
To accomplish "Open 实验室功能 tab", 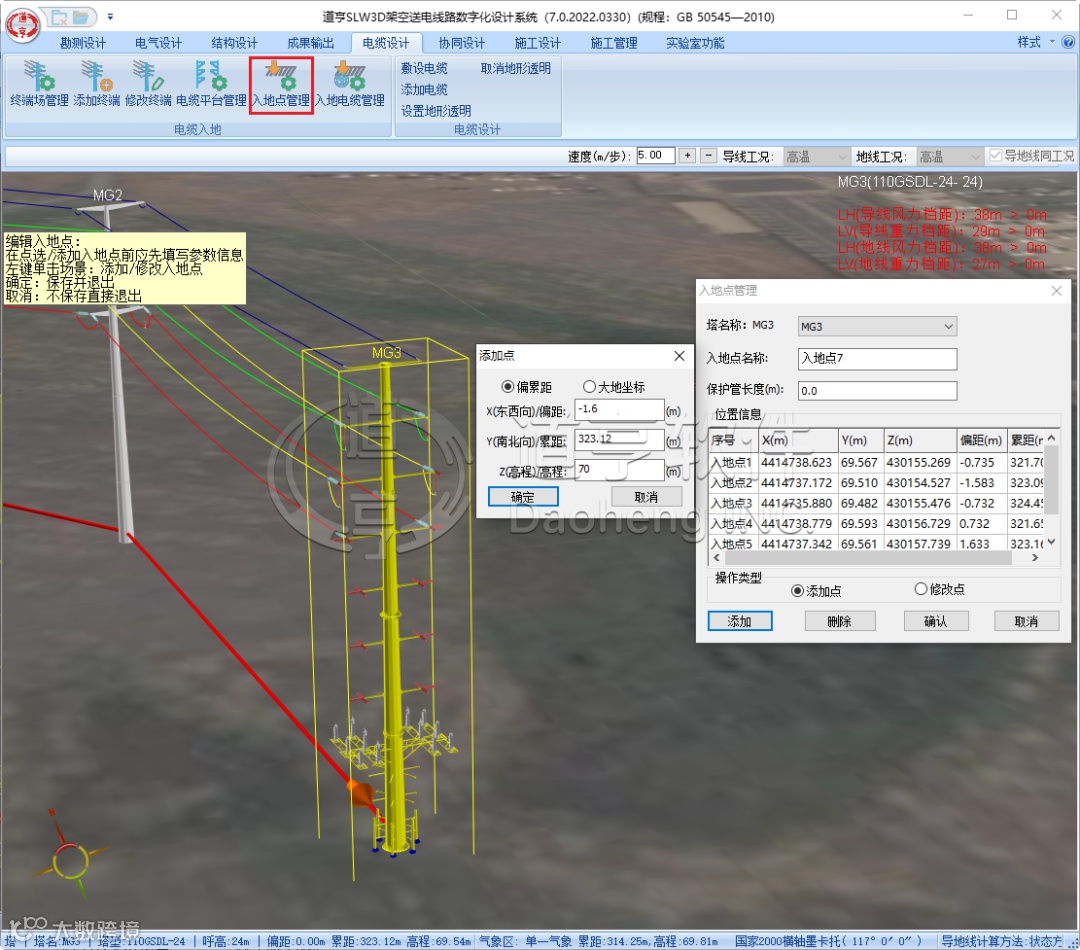I will (695, 43).
